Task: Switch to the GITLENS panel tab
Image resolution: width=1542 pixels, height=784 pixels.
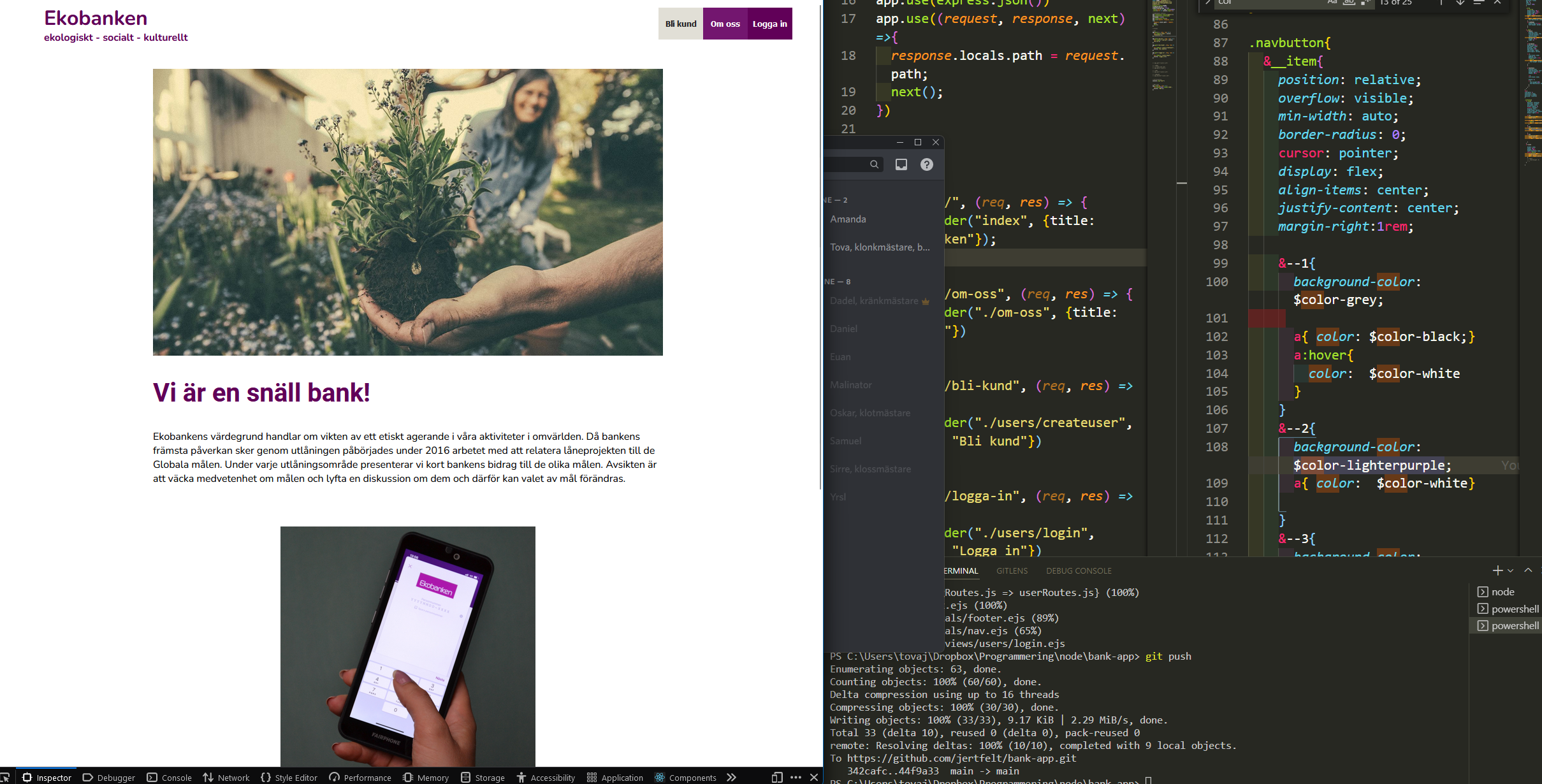Action: 1012,570
